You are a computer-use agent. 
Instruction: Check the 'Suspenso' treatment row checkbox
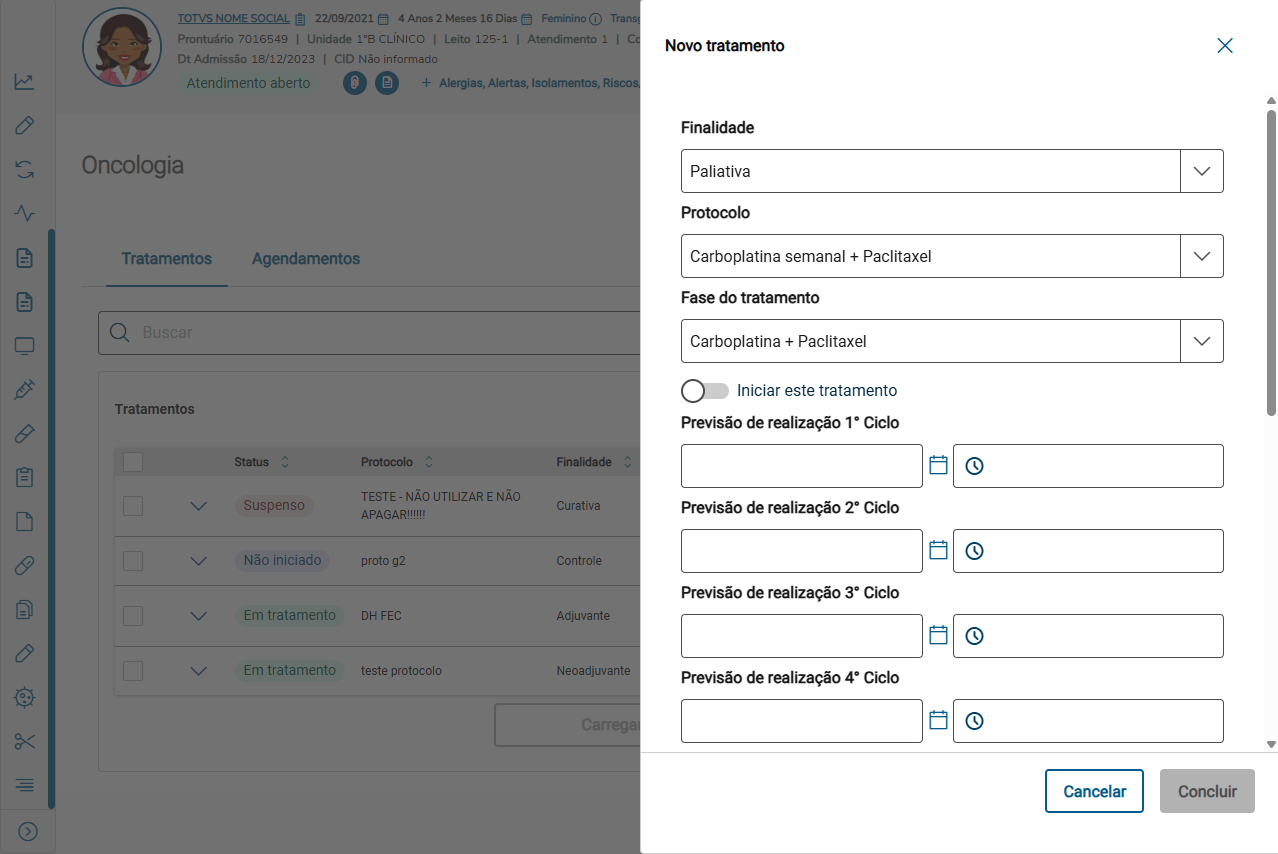tap(133, 506)
